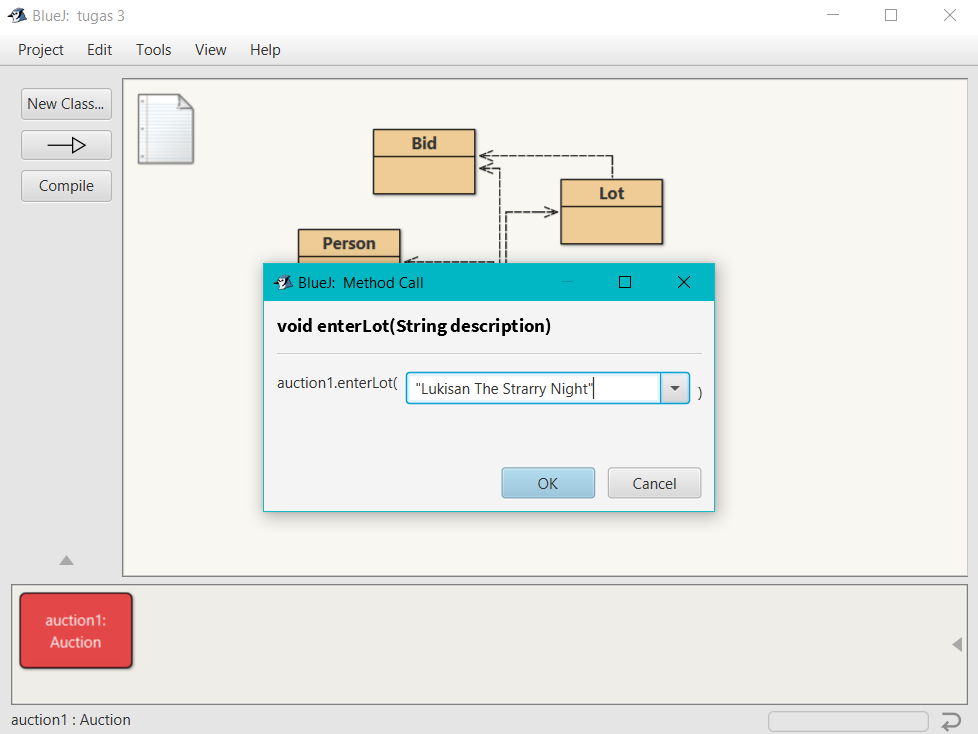
Task: Click the 'void enterLot(String description)' signature text
Action: pyautogui.click(x=414, y=326)
